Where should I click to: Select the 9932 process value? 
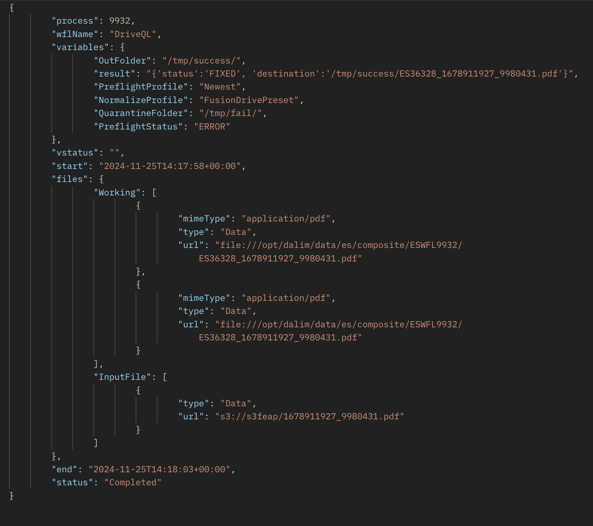120,21
